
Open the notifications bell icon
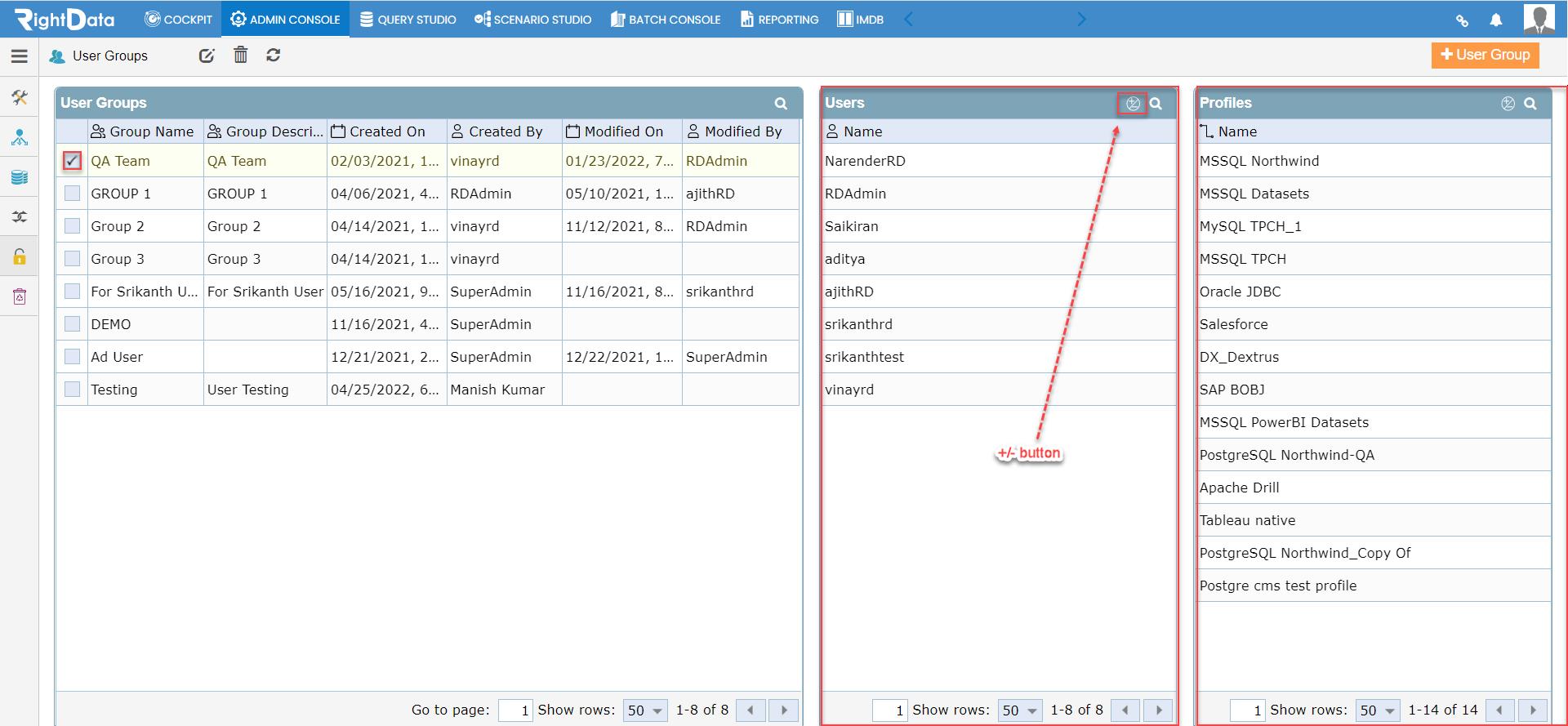pyautogui.click(x=1495, y=20)
